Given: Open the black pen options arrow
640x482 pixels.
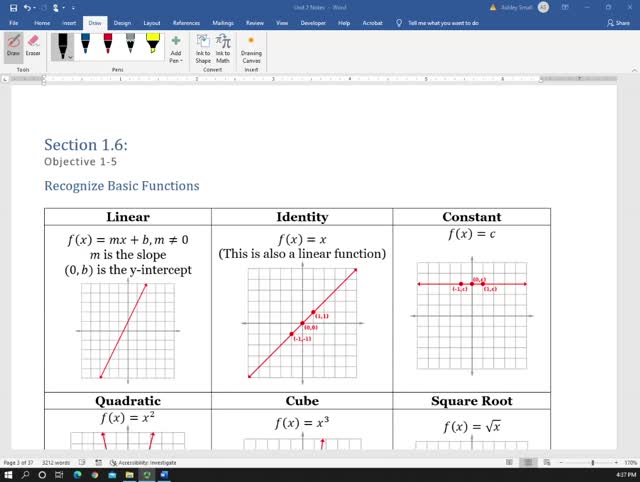Looking at the screenshot, I should tap(71, 57).
